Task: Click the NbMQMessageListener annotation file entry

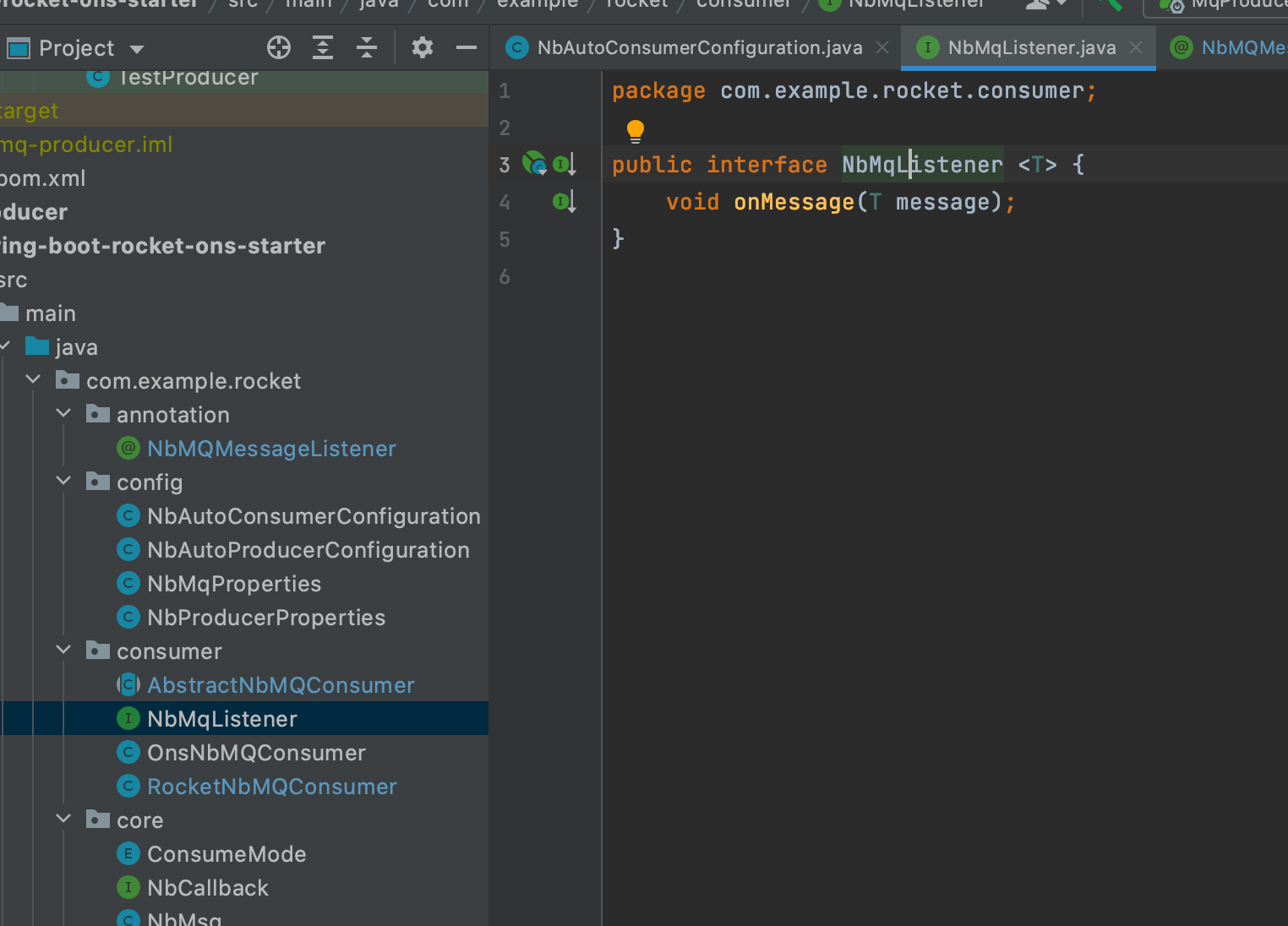Action: click(271, 449)
